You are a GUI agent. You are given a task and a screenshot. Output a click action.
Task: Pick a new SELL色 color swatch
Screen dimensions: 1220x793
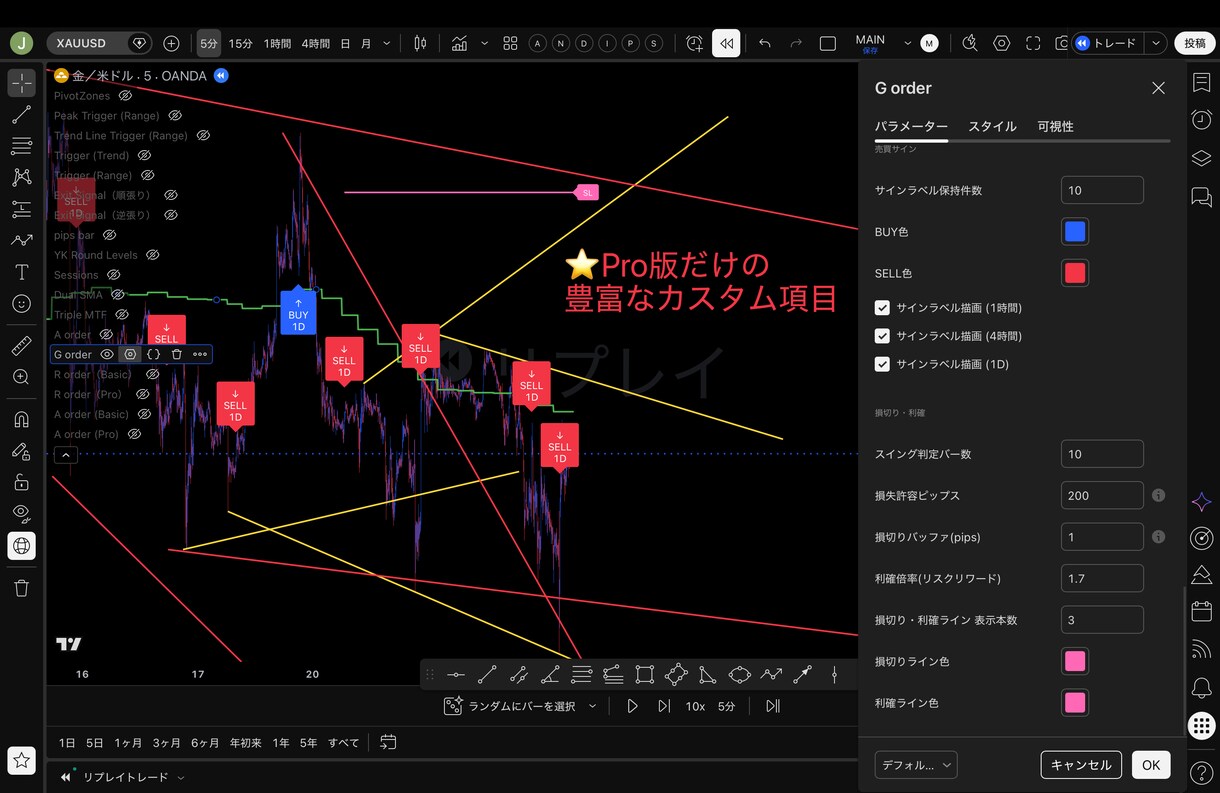[x=1075, y=273]
